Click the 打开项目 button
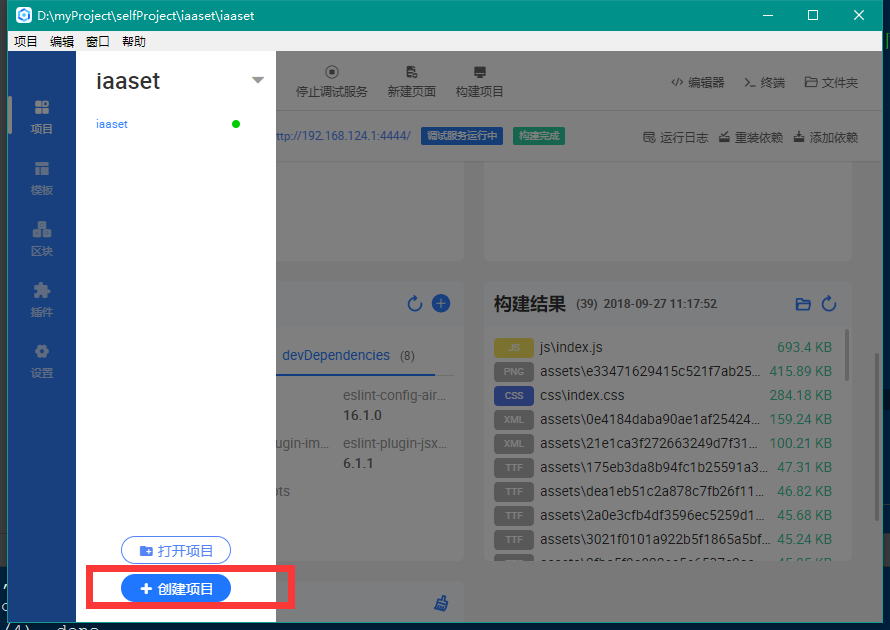 tap(176, 551)
